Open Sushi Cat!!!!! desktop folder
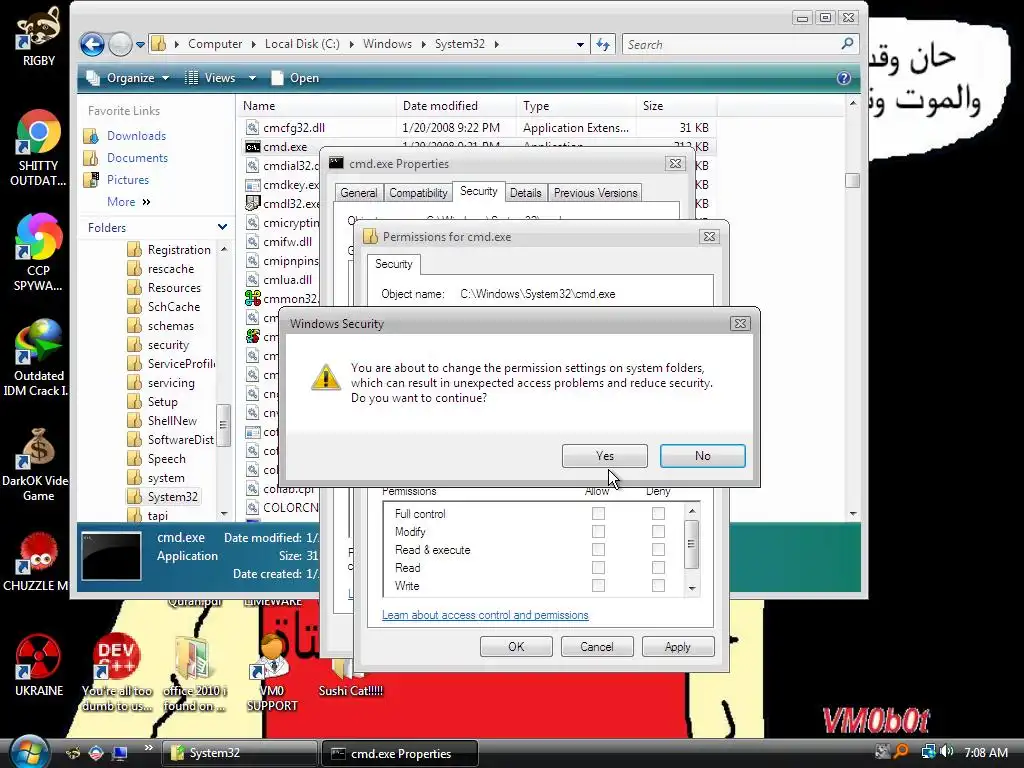 [x=351, y=678]
